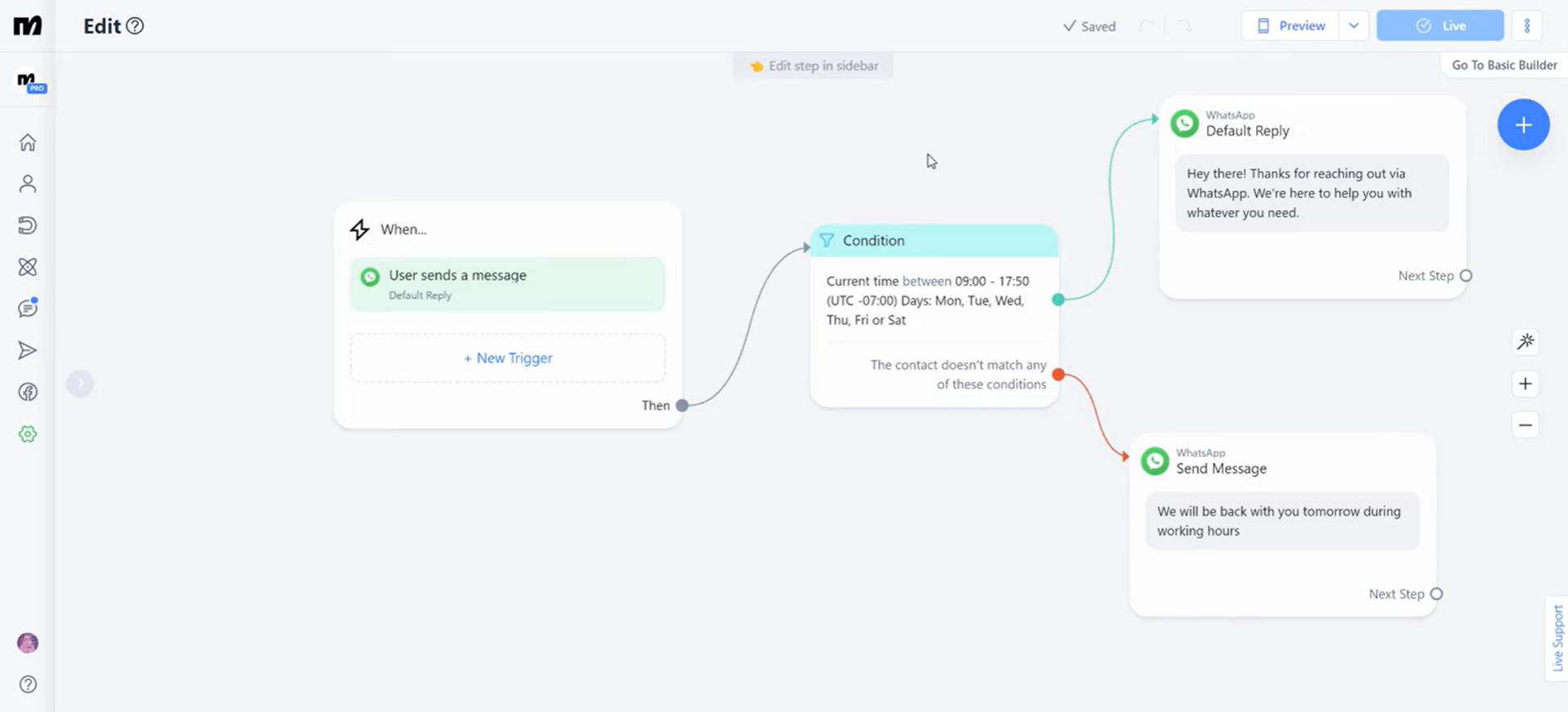Zoom out on the flow canvas
Screen dimensions: 1568x712
1525,425
